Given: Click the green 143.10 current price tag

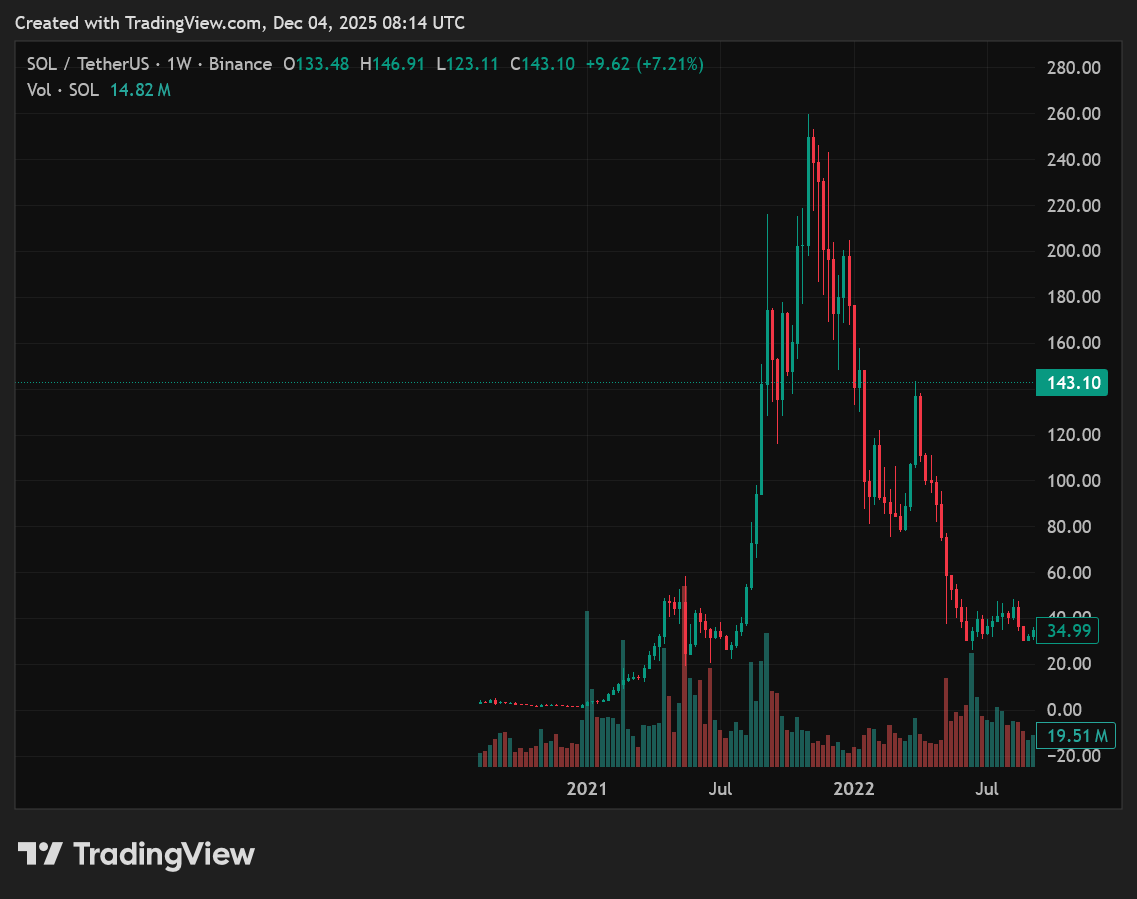Looking at the screenshot, I should tap(1071, 383).
